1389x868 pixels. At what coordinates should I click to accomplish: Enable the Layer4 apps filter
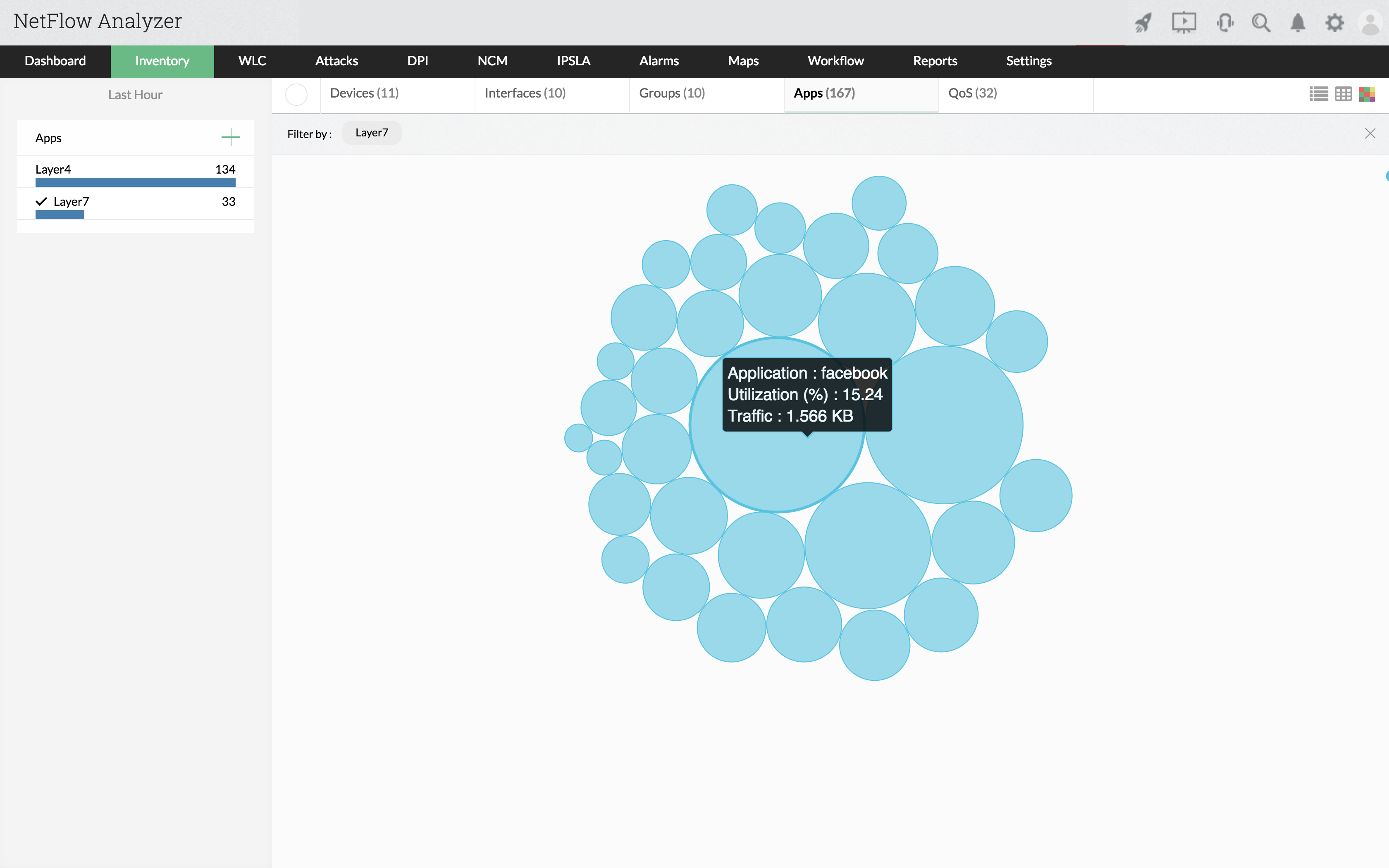click(53, 169)
